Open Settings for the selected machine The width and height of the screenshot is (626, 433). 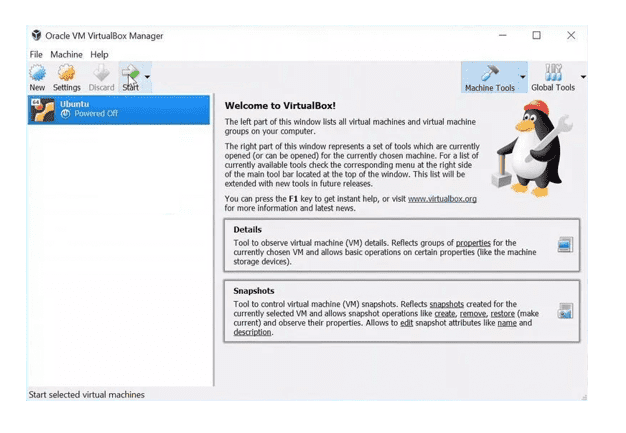(67, 78)
